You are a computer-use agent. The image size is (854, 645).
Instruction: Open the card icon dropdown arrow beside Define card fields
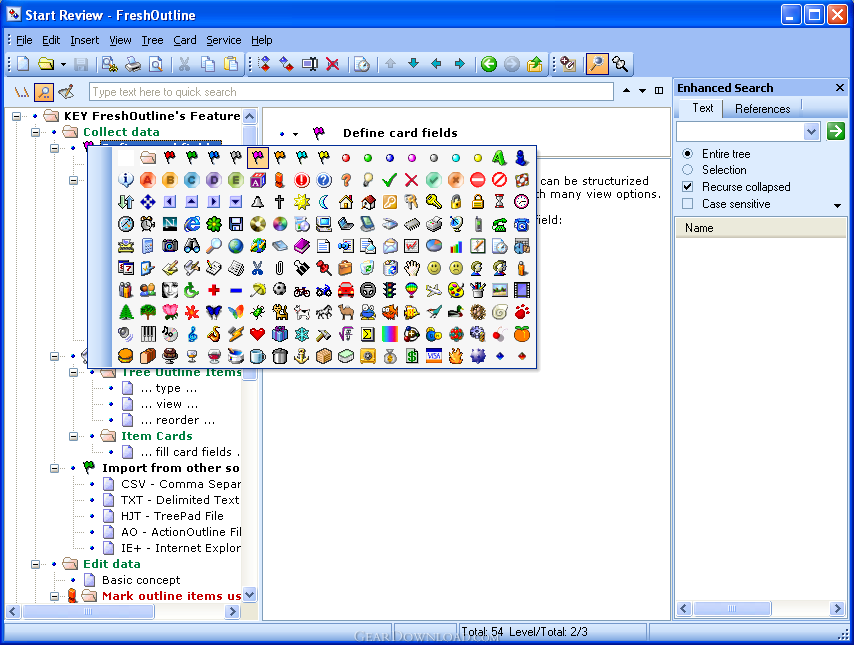pyautogui.click(x=296, y=133)
